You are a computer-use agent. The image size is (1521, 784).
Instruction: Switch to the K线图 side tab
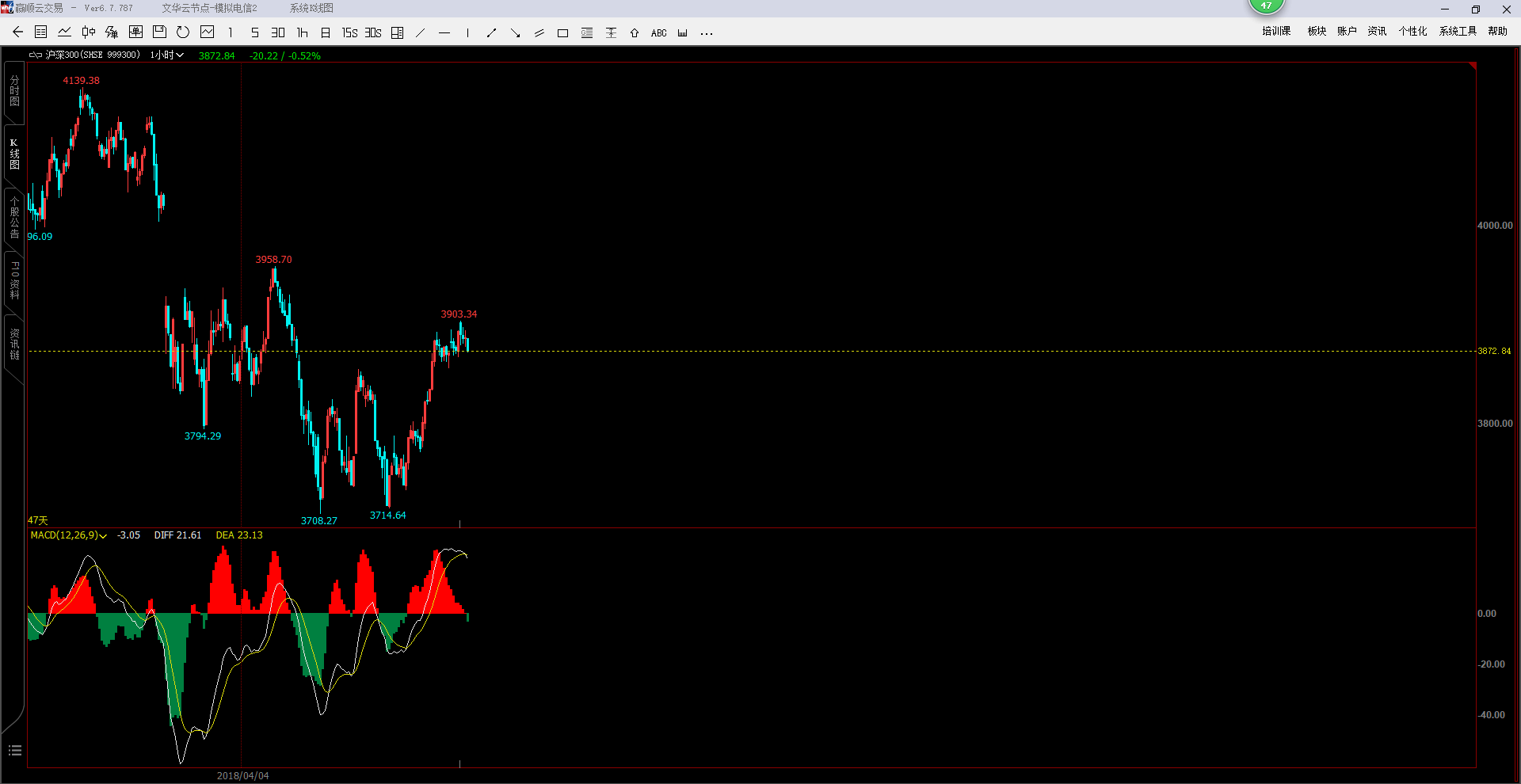pyautogui.click(x=14, y=154)
